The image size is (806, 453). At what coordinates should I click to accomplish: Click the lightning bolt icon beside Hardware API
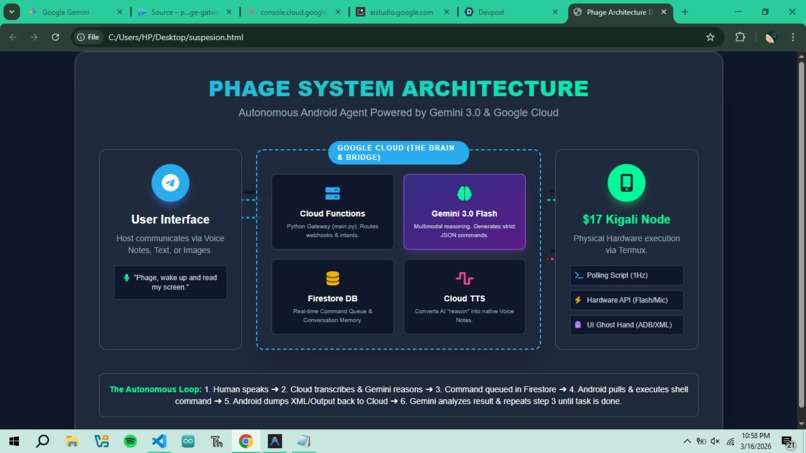[578, 300]
